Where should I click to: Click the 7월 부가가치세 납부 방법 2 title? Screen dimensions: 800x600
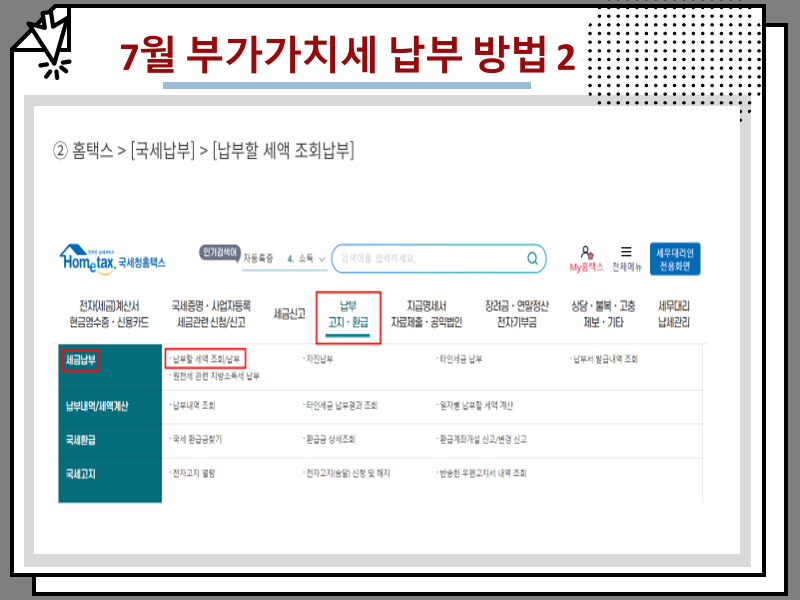(348, 55)
